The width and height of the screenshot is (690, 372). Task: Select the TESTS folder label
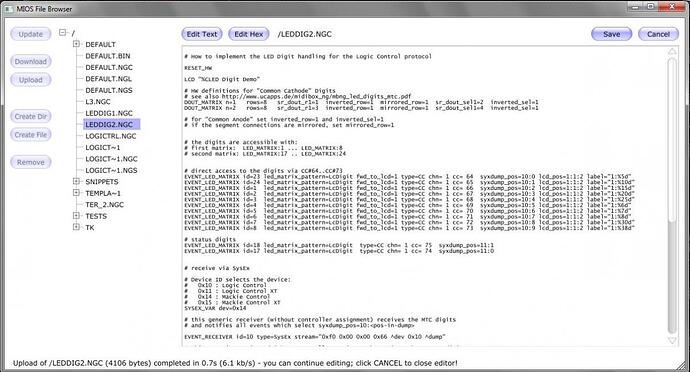click(x=96, y=216)
